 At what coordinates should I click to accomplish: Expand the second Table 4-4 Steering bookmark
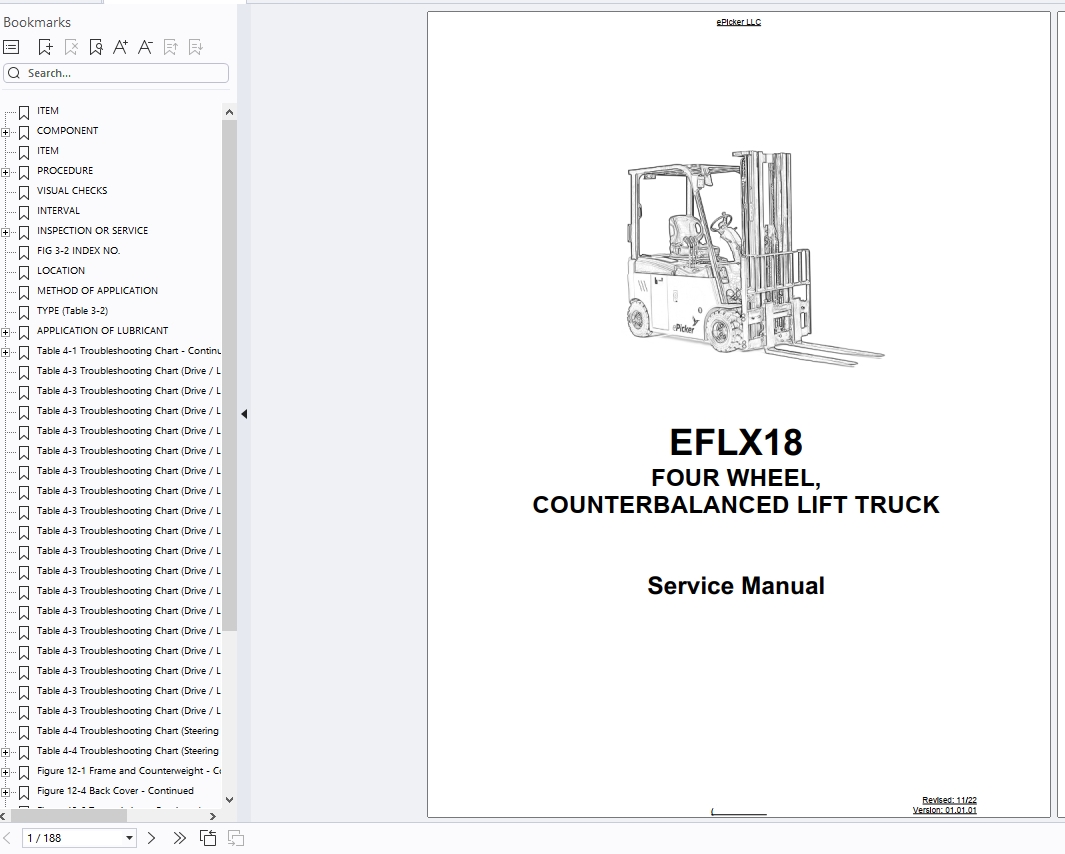(x=5, y=753)
